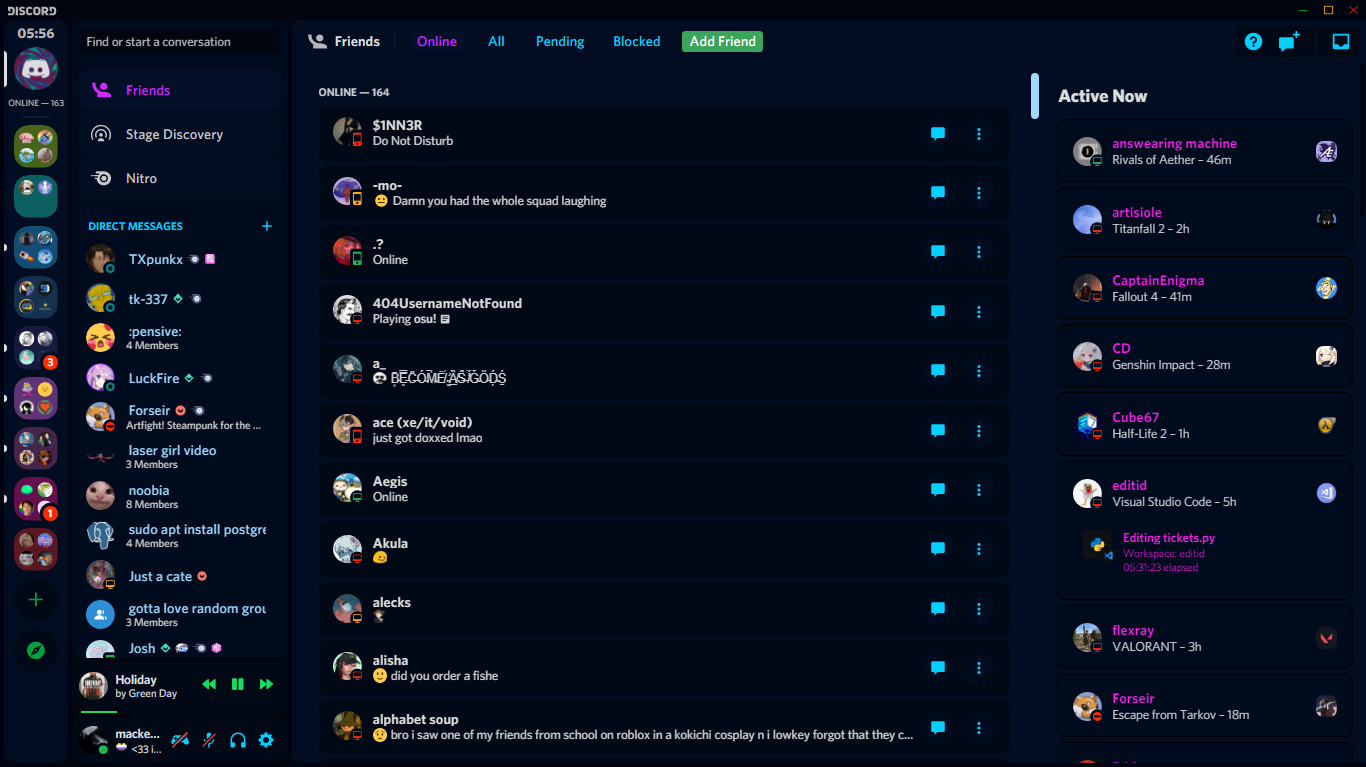
Task: Message 404UsernameNotFound using chat icon
Action: [938, 312]
